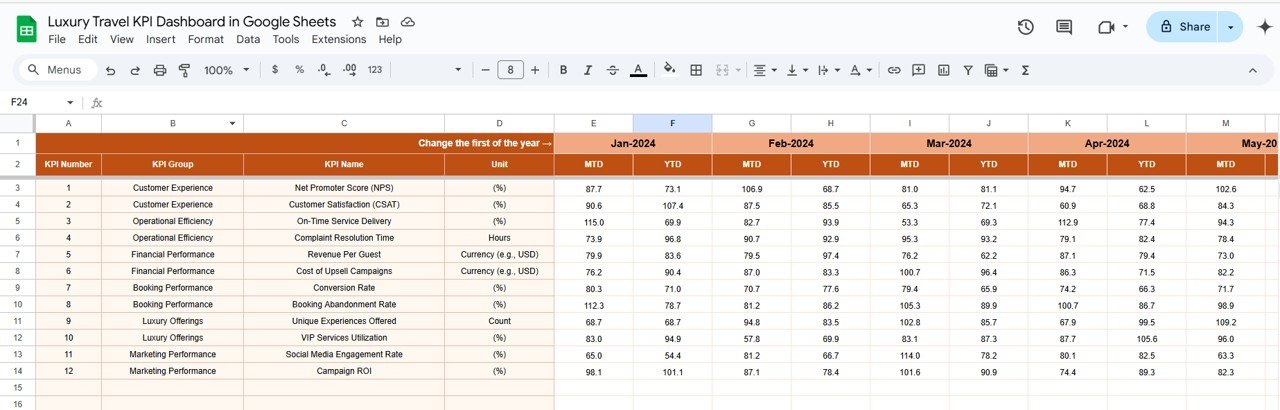Activate the paint format tool
The height and width of the screenshot is (410, 1280).
[x=184, y=70]
